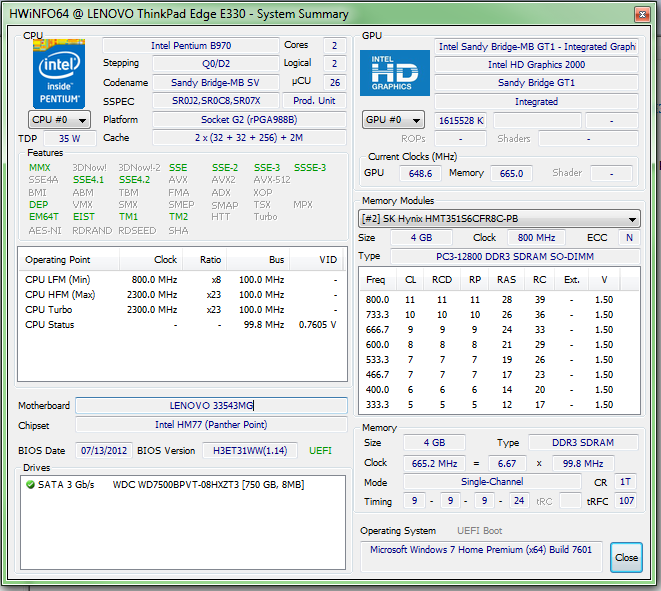Click WDC WD7500BPVT drive entry

click(x=208, y=485)
